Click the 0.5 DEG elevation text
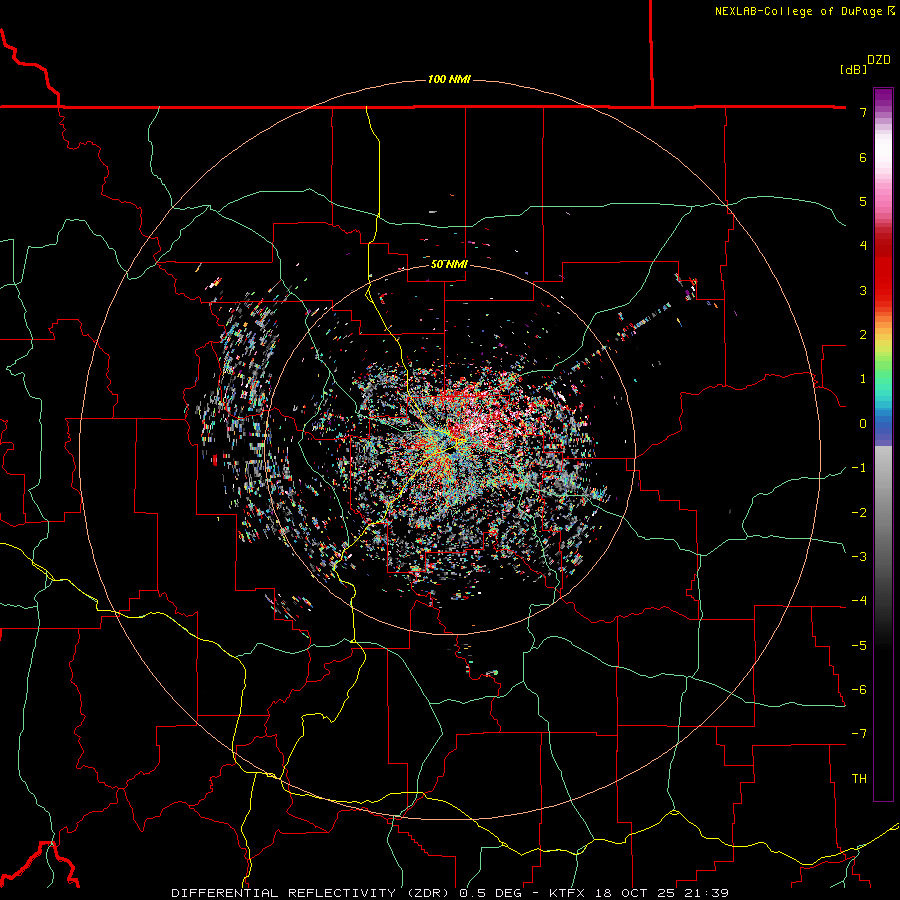Image resolution: width=900 pixels, height=900 pixels. [491, 893]
